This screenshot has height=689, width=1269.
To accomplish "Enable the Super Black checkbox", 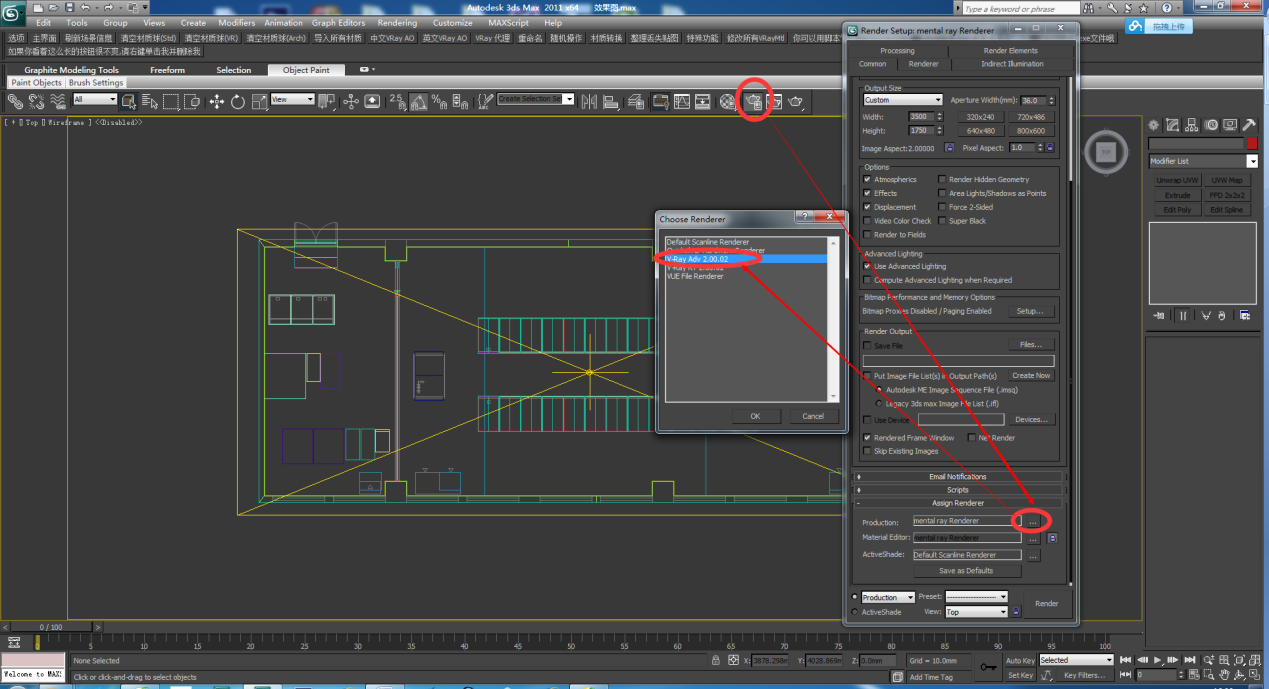I will pyautogui.click(x=942, y=221).
